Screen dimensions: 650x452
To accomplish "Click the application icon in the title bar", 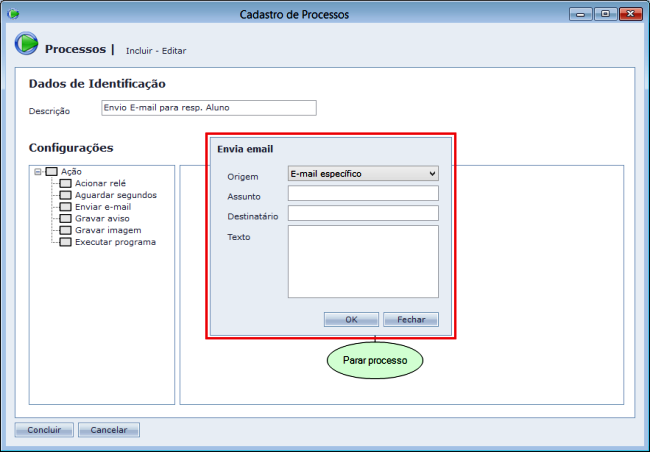I will [13, 14].
